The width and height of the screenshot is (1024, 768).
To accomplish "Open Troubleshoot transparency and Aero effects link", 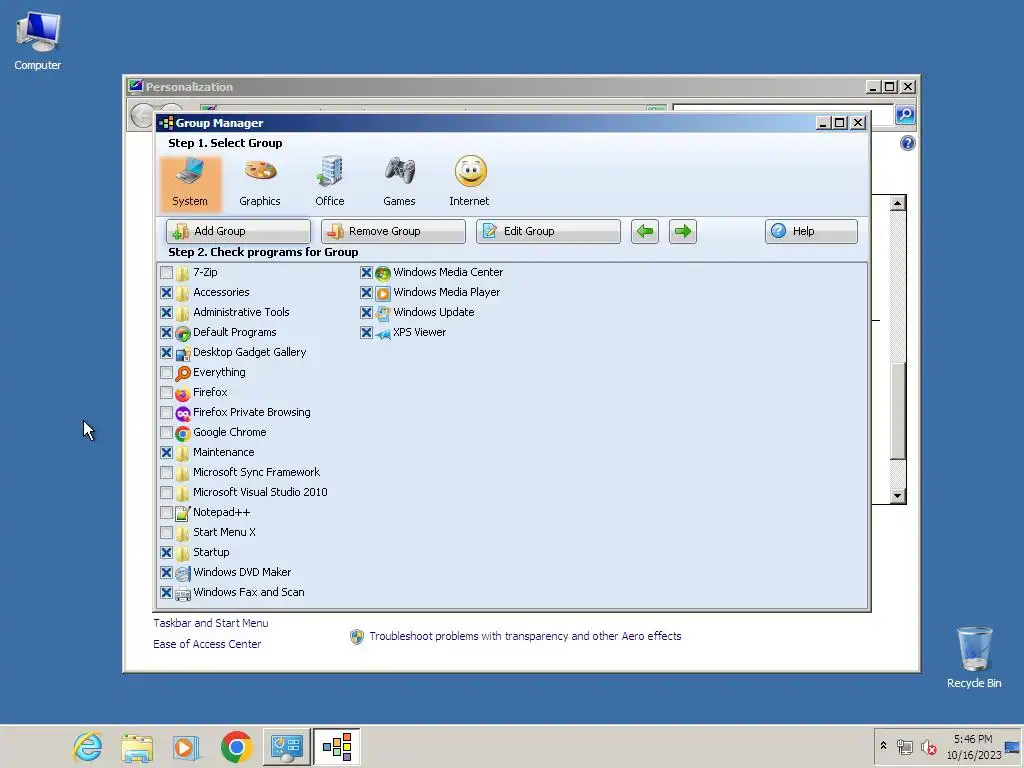I will click(x=525, y=636).
